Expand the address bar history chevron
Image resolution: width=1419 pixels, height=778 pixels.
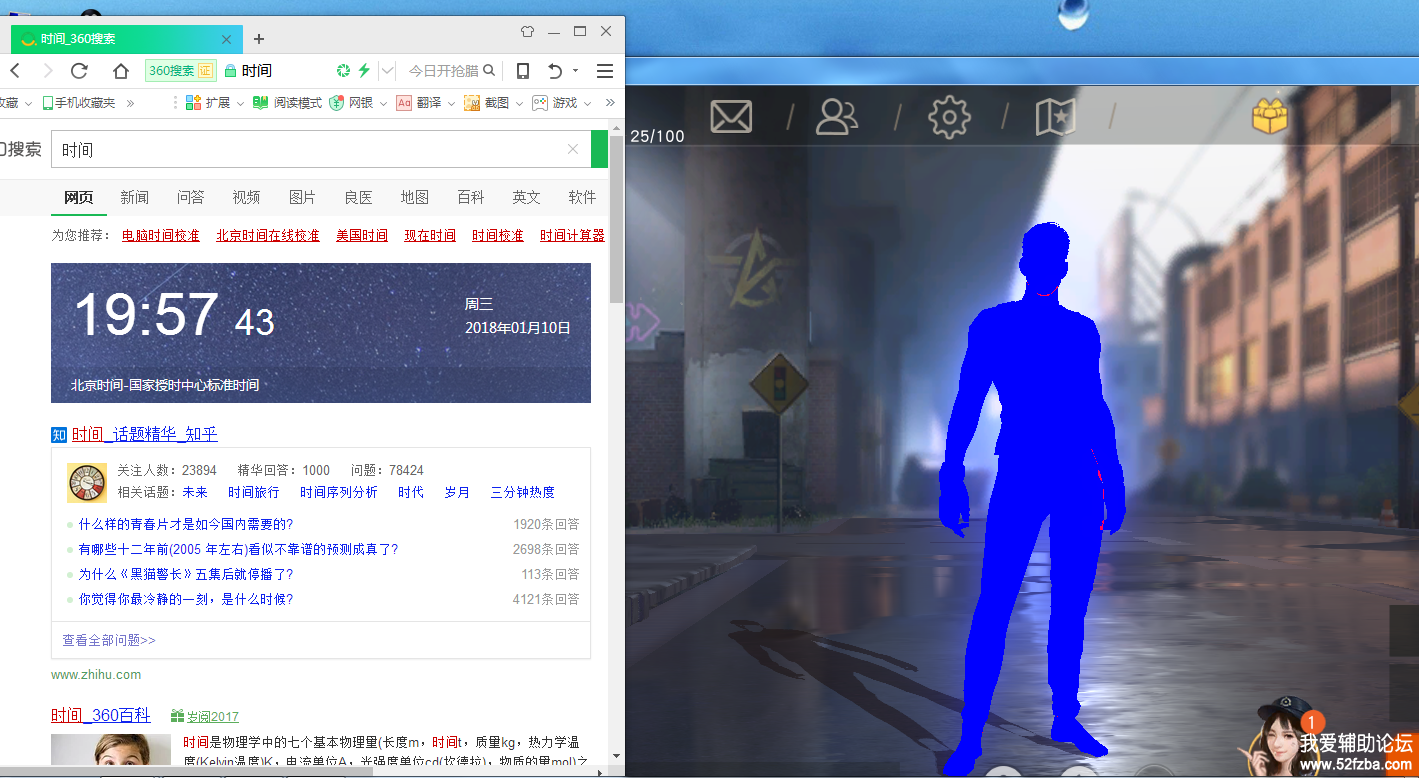pos(388,71)
